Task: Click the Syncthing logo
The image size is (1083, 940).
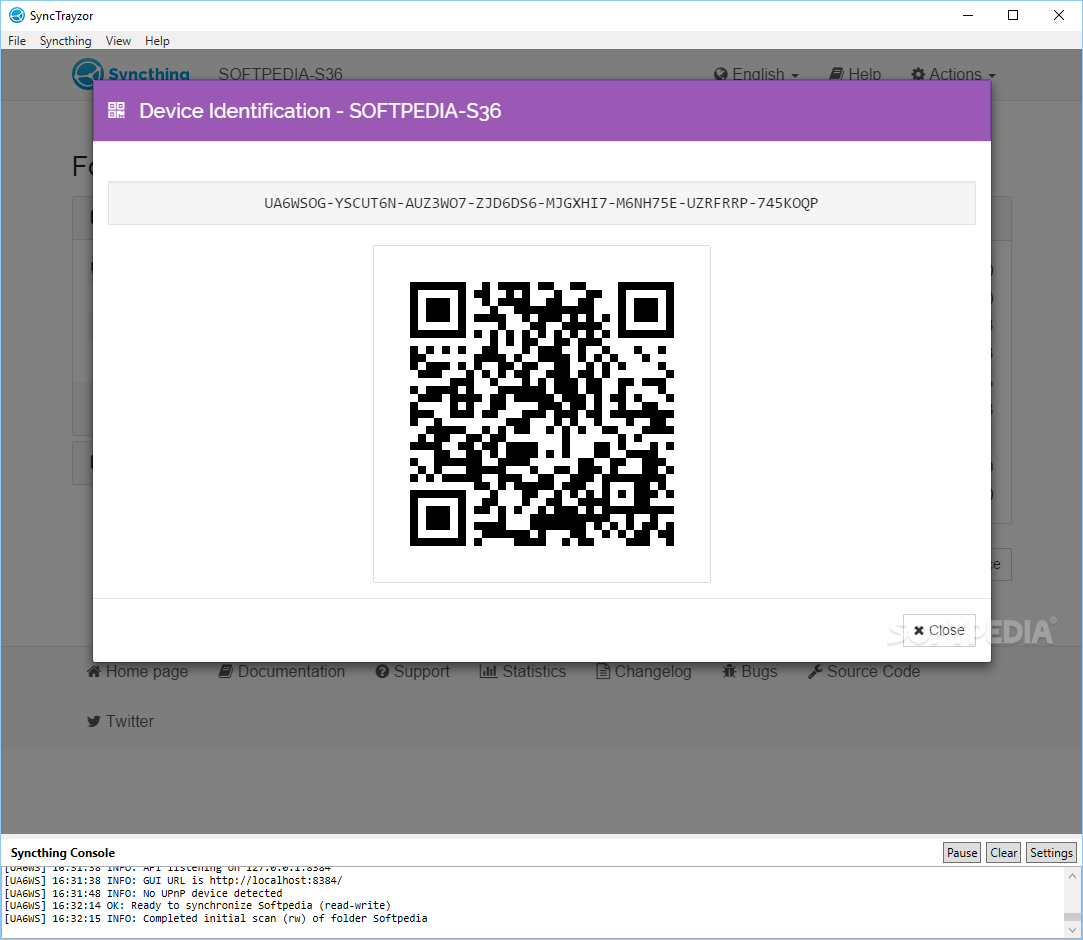Action: click(x=131, y=74)
